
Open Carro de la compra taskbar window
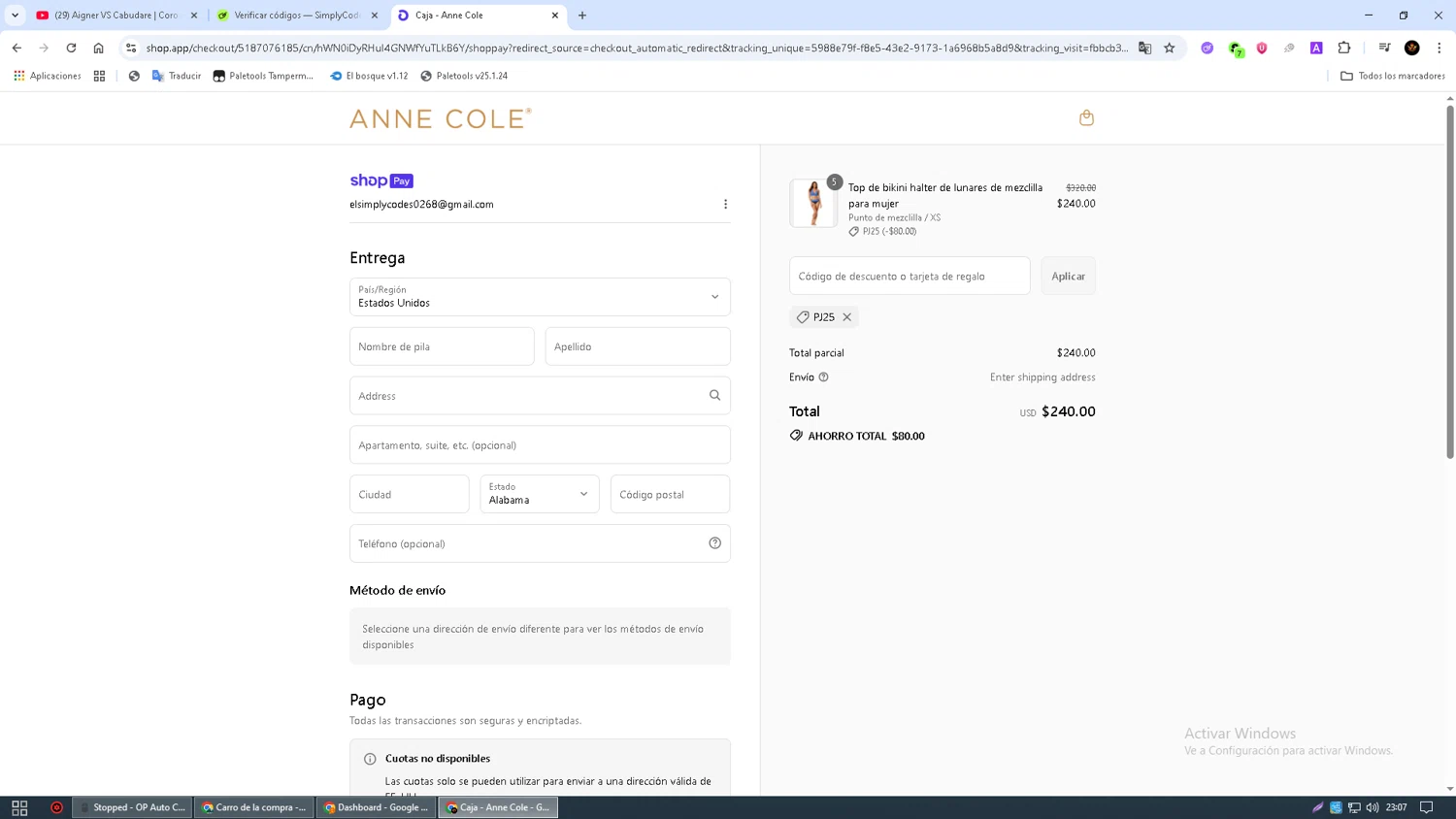tap(254, 807)
